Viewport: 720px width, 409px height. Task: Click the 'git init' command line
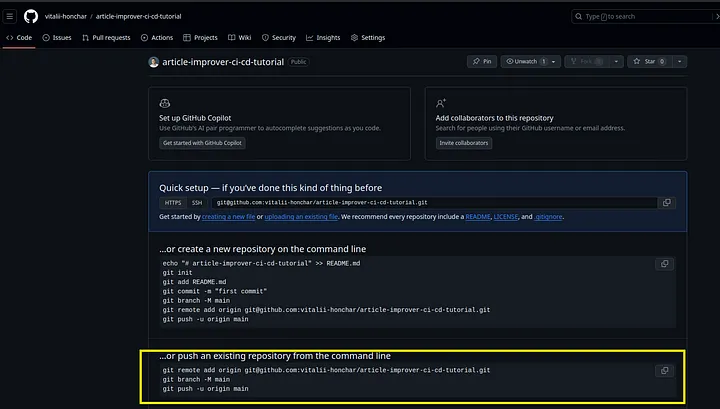(177, 273)
